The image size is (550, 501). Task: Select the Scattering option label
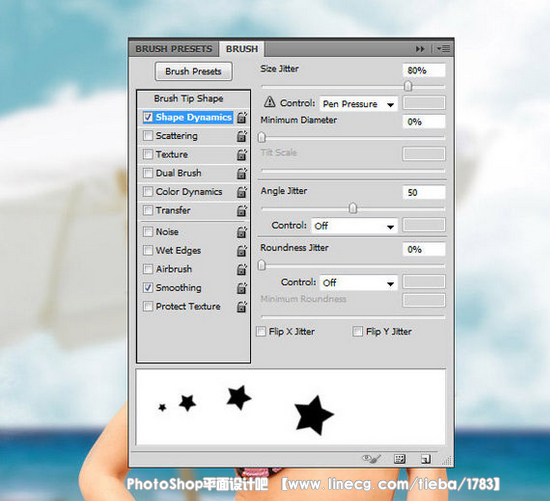(x=176, y=136)
